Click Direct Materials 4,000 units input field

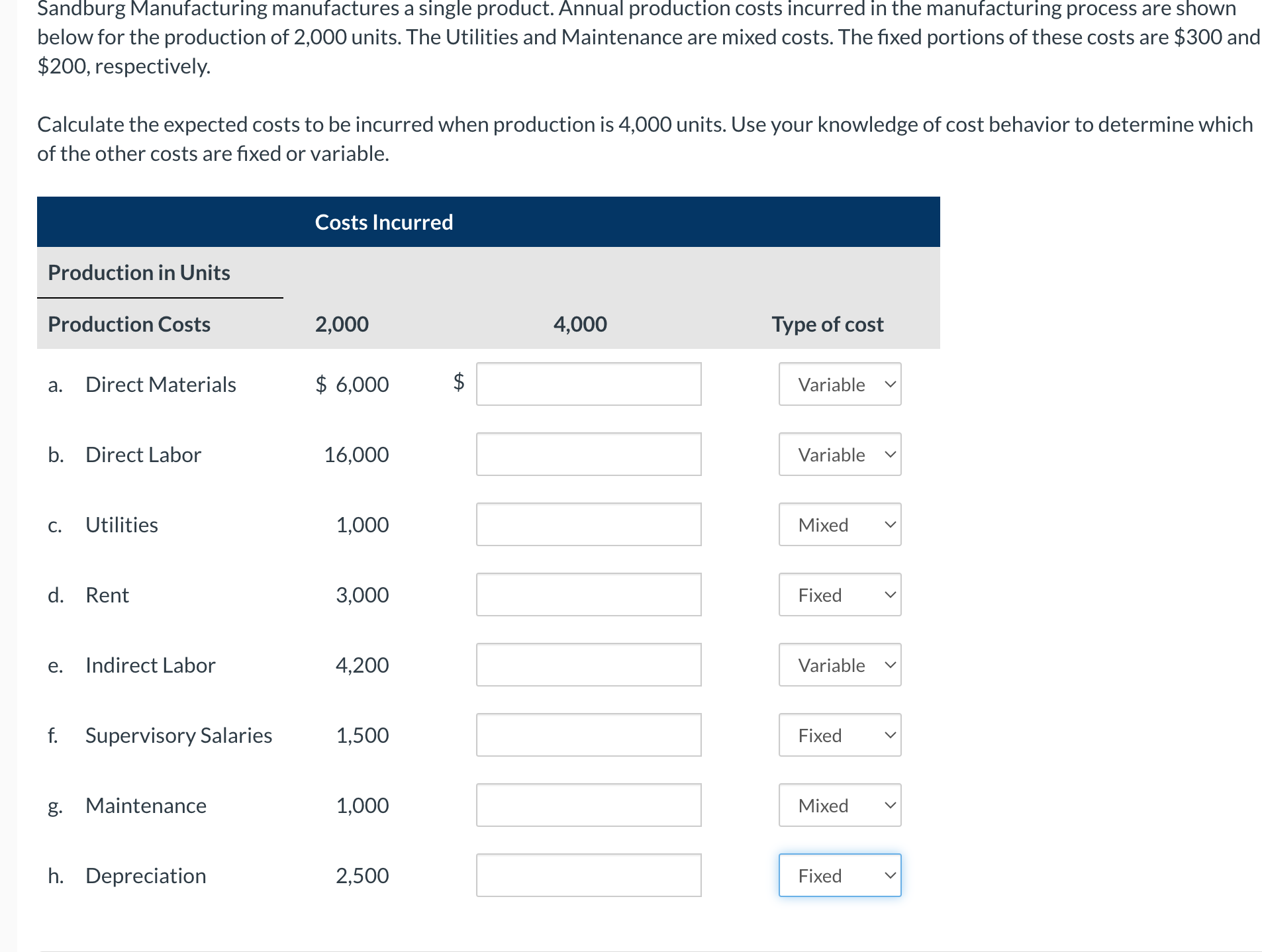(x=589, y=384)
